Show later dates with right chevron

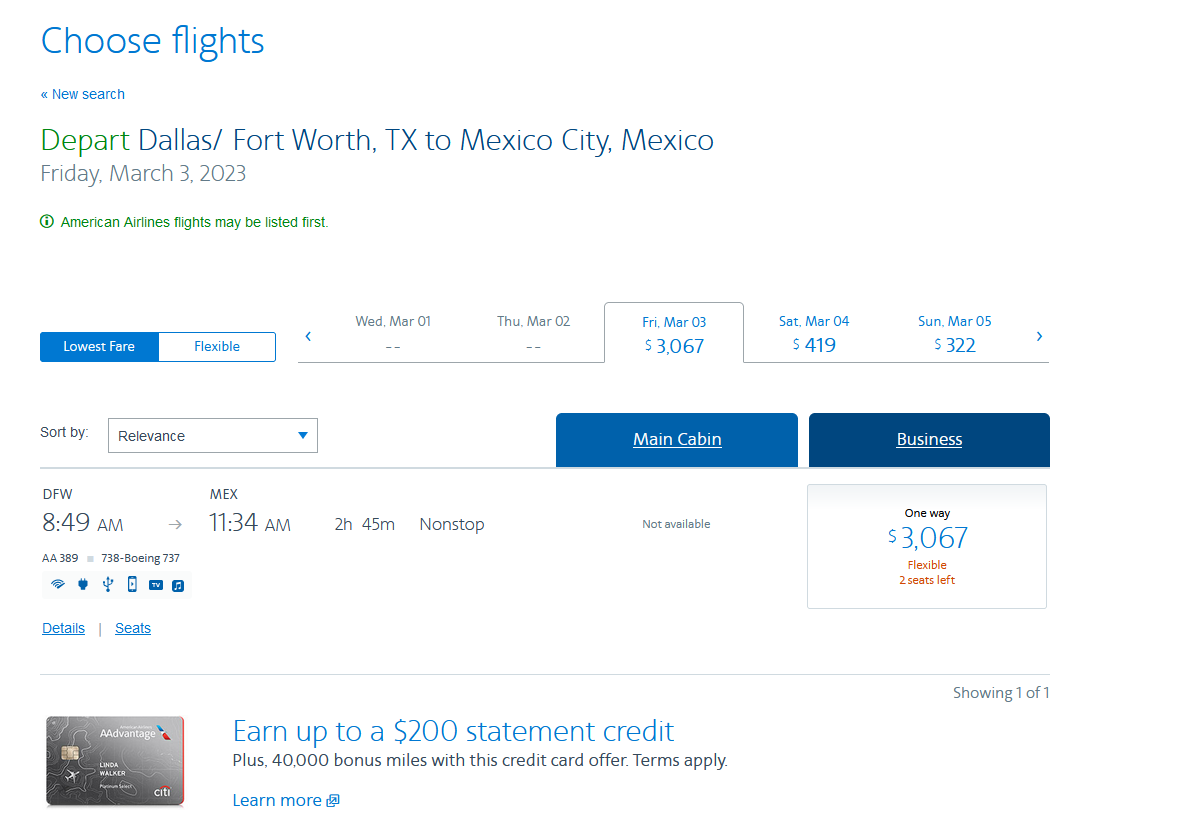coord(1039,336)
